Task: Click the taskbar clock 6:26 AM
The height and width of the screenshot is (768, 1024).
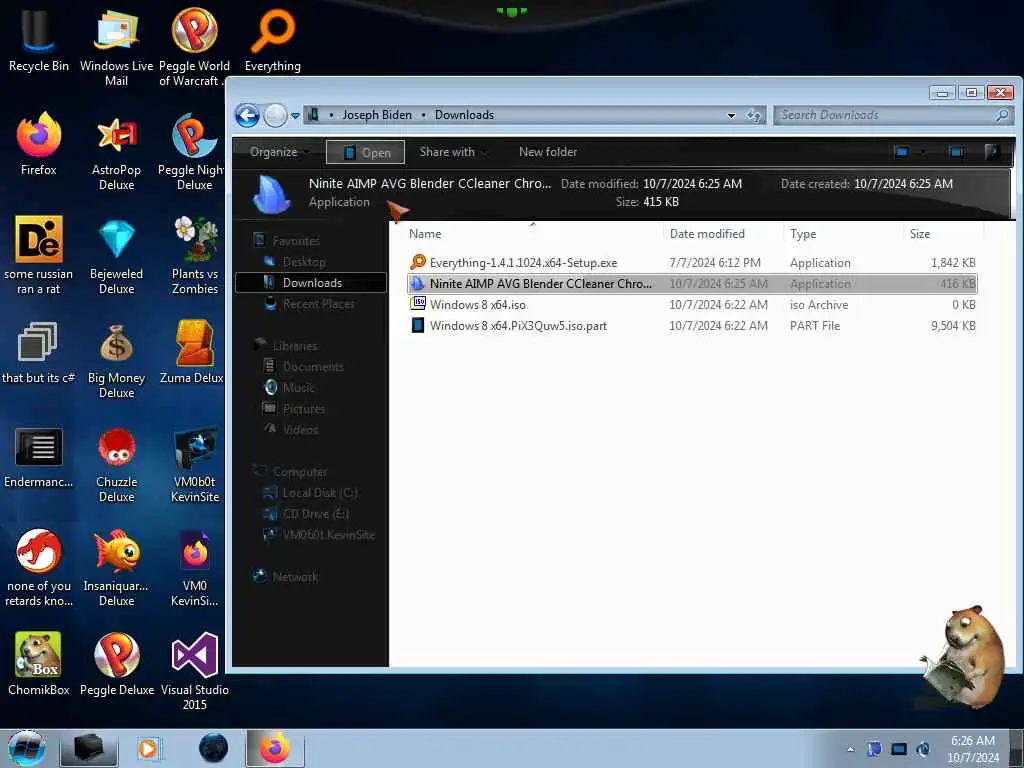Action: click(972, 749)
